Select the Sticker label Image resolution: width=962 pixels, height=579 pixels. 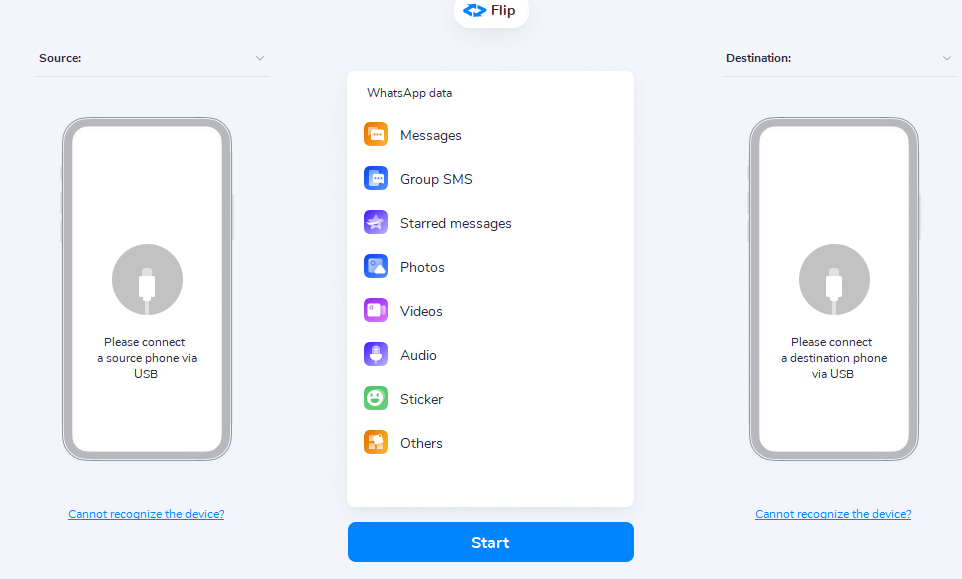coord(421,399)
